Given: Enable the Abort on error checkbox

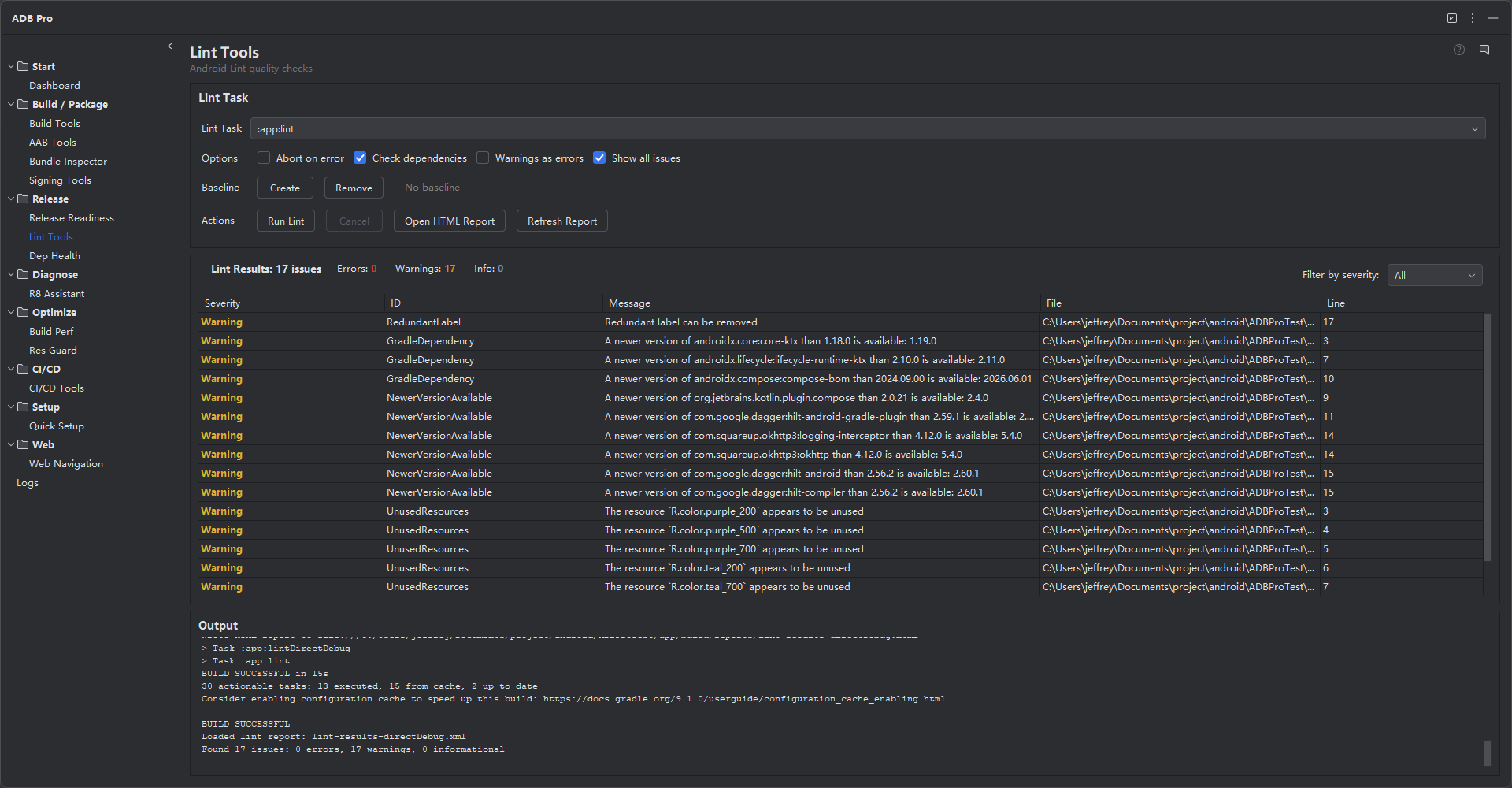Looking at the screenshot, I should [x=264, y=158].
